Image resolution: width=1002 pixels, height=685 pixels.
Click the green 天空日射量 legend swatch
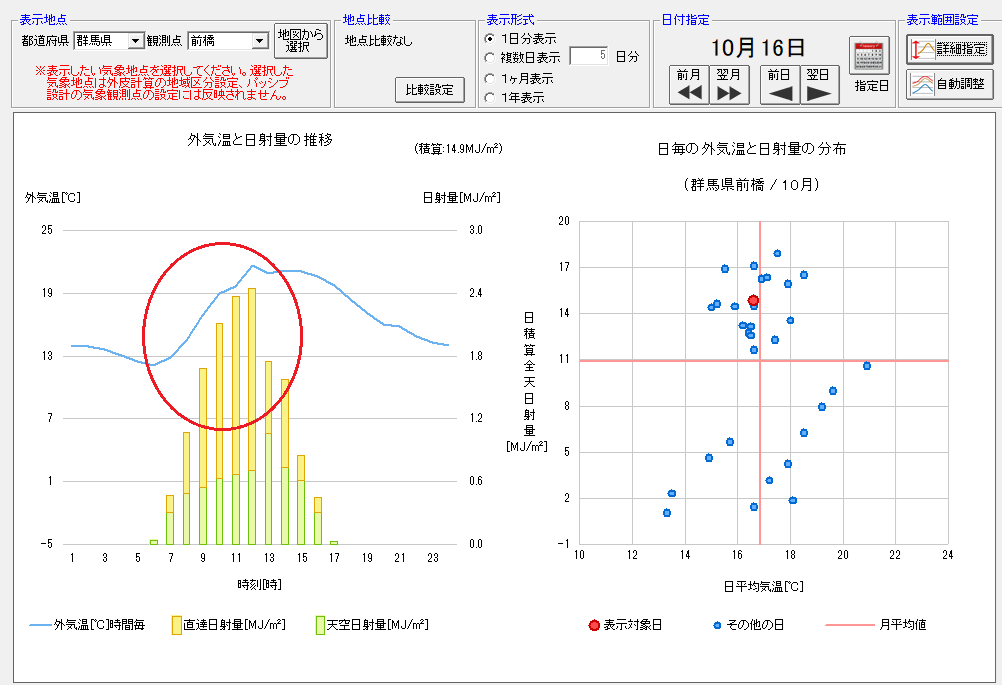click(x=321, y=625)
